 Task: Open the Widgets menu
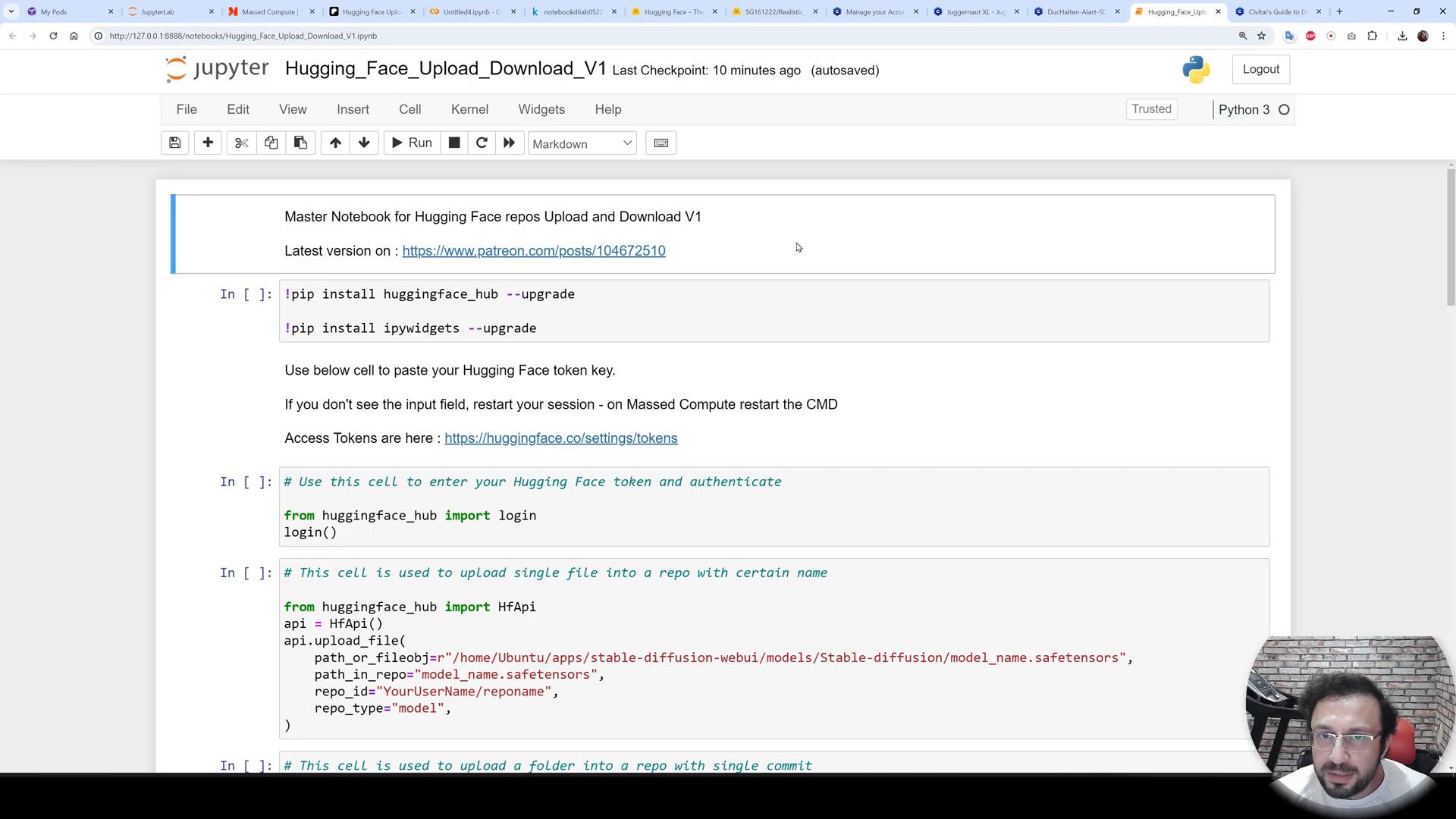coord(541,109)
